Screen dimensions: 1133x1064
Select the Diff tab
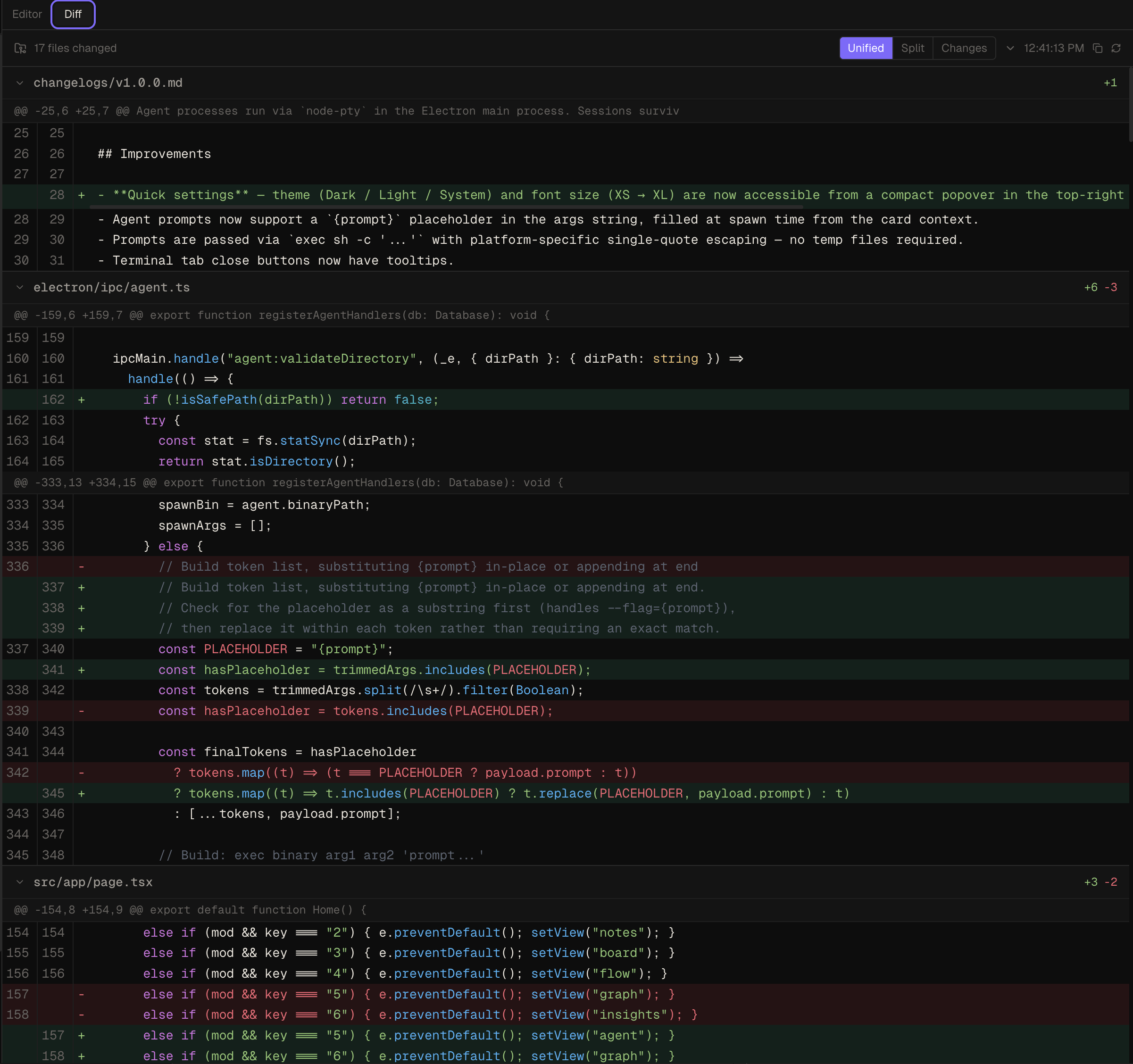click(73, 14)
